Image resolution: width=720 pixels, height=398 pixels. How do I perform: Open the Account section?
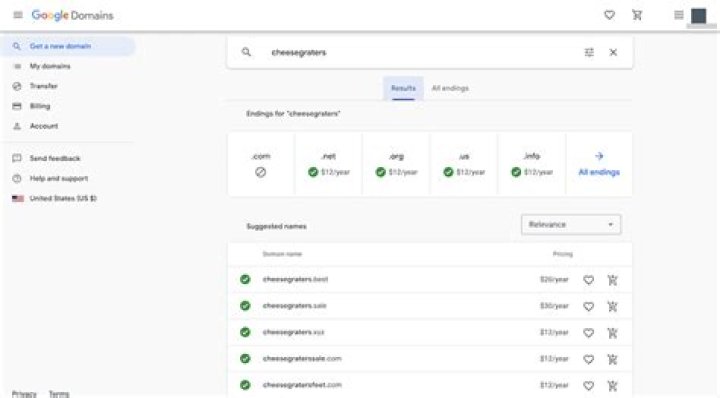(44, 126)
